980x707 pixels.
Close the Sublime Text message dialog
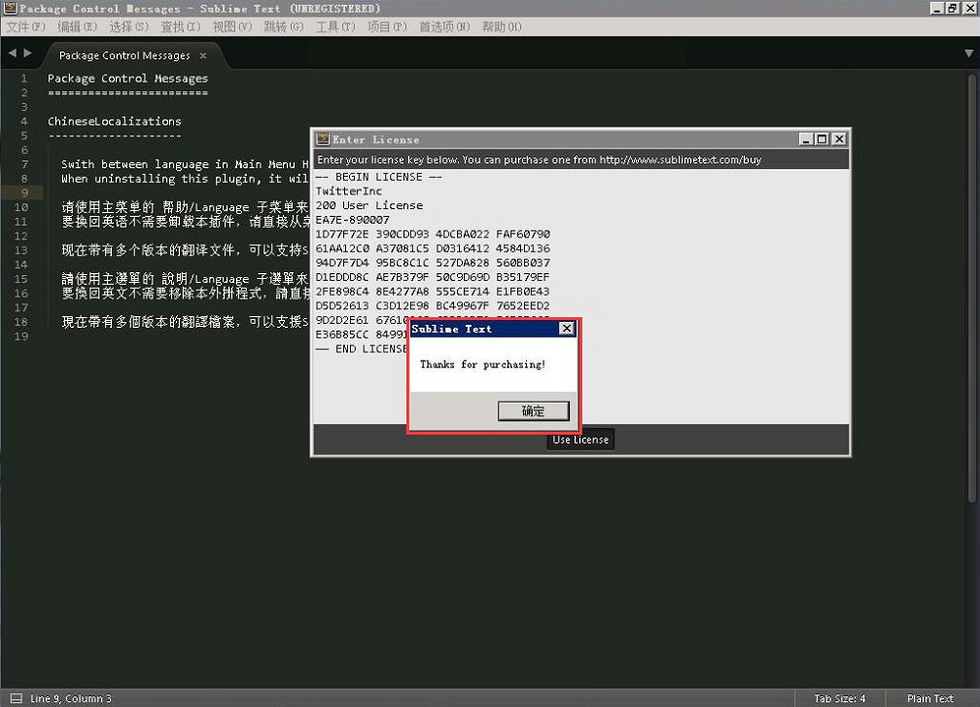tap(566, 328)
